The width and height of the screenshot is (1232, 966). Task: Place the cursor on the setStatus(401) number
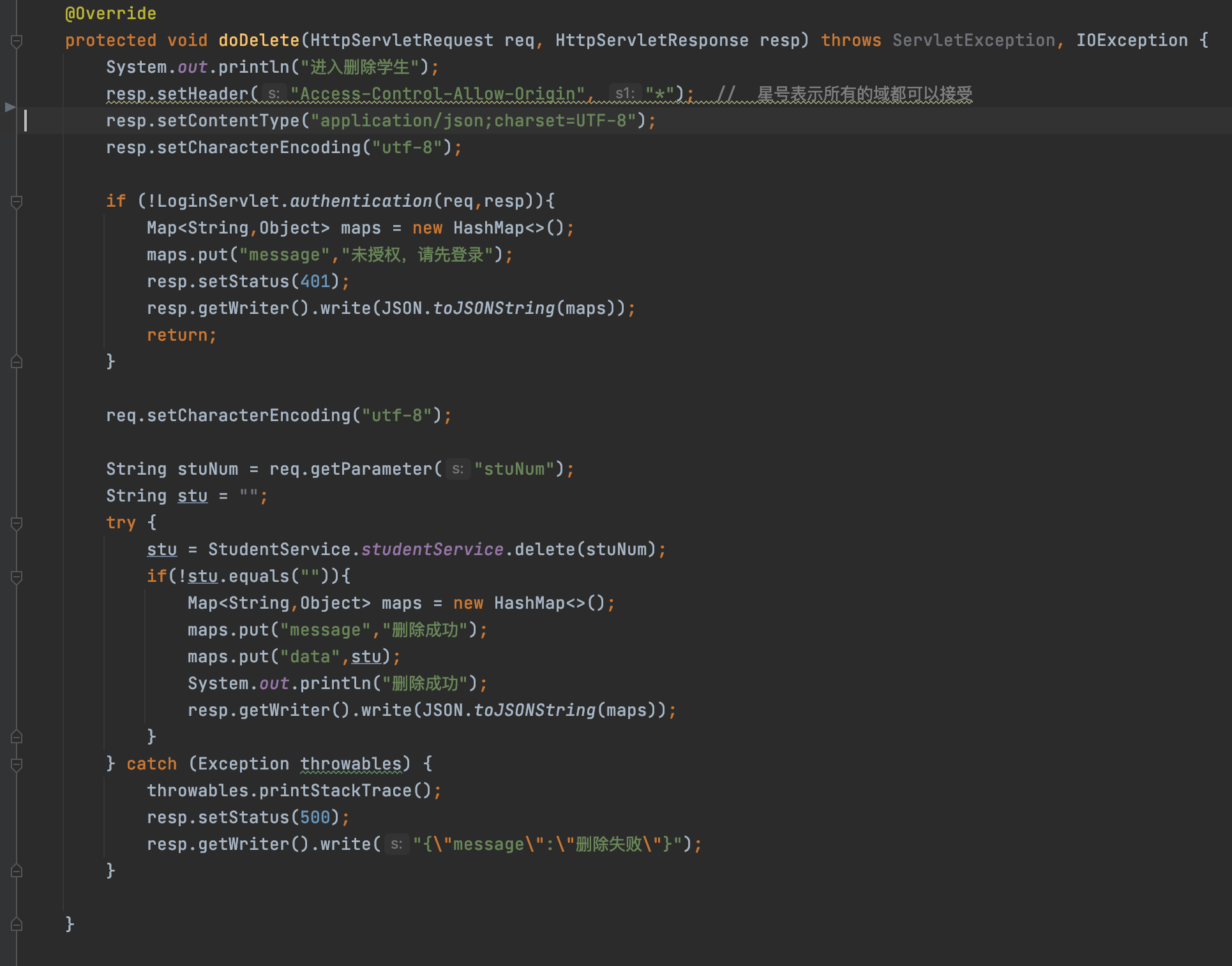315,281
